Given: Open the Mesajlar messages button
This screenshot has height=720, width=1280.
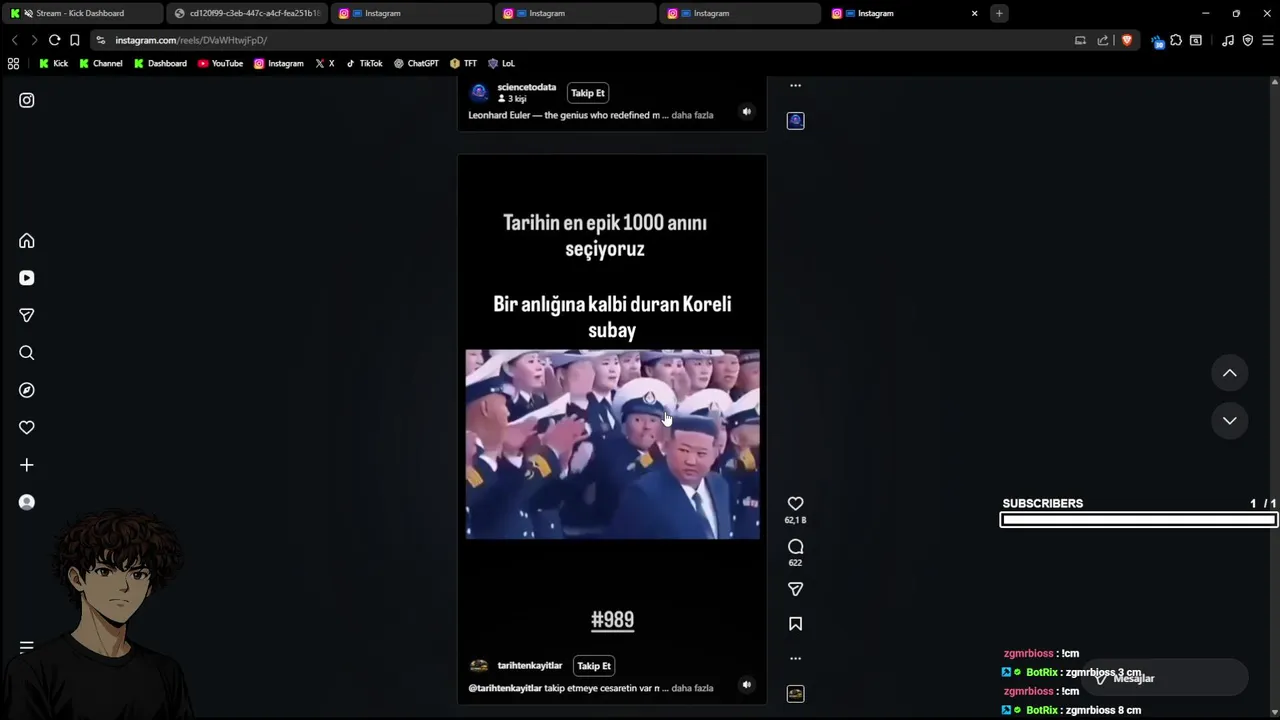Looking at the screenshot, I should tap(1166, 678).
